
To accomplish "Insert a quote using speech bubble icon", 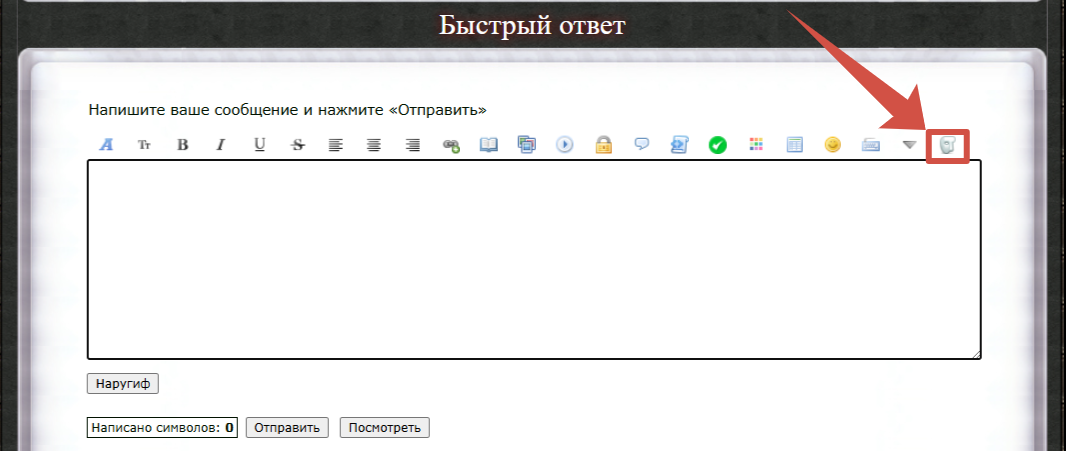I will [x=642, y=145].
